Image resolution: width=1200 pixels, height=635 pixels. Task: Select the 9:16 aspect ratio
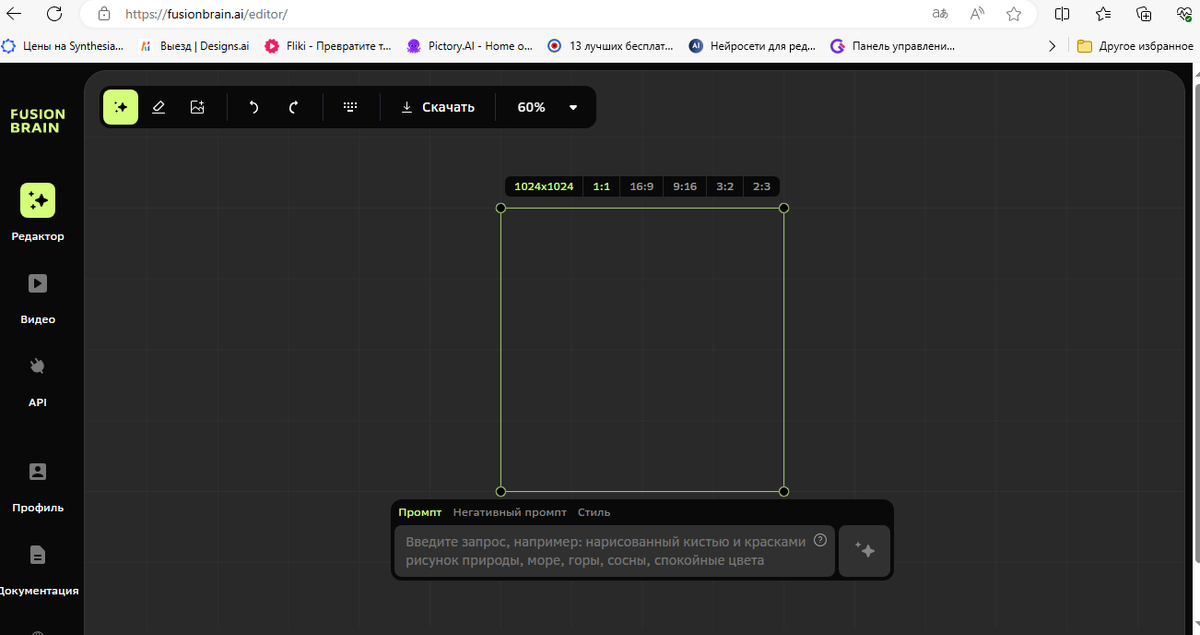click(x=684, y=187)
